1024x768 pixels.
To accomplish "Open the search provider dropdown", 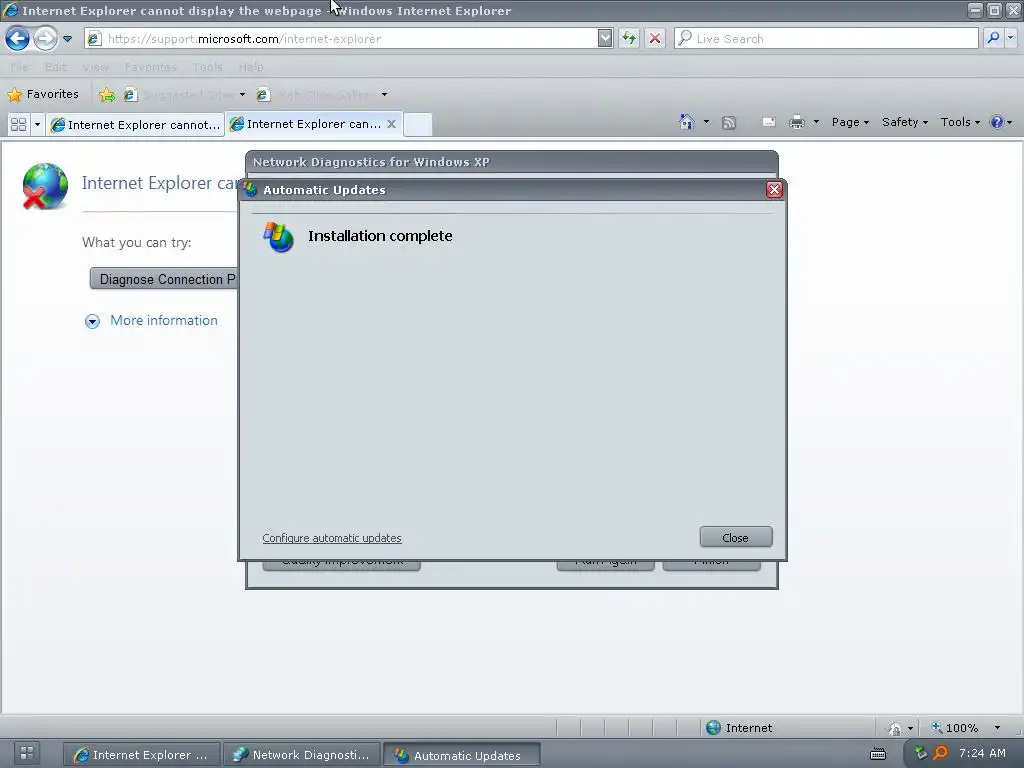I will [x=1010, y=39].
